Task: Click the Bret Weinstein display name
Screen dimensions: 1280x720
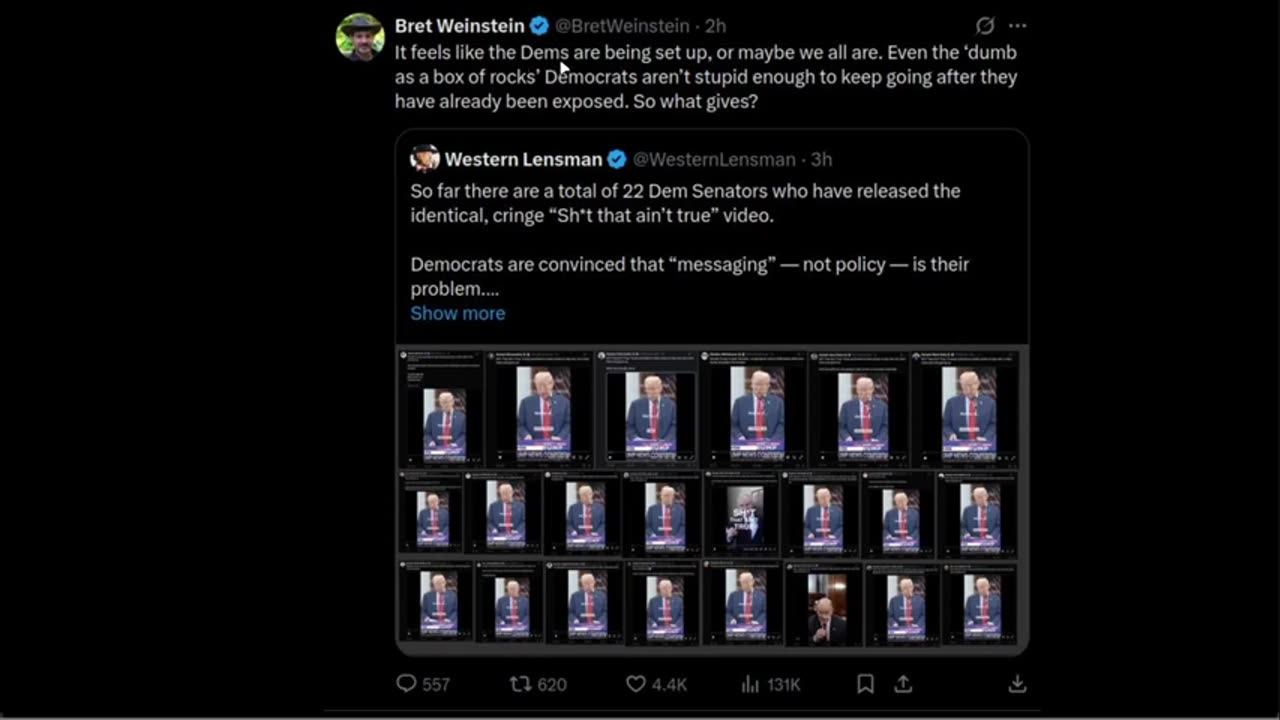Action: pyautogui.click(x=459, y=26)
